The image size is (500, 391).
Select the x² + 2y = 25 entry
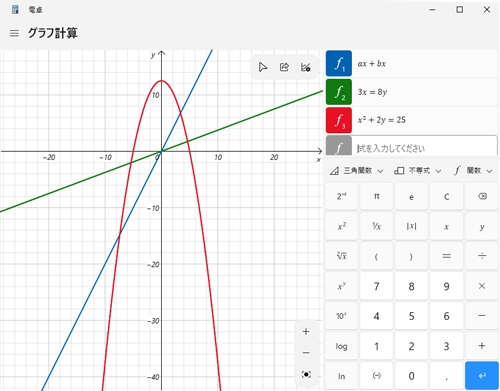point(425,120)
